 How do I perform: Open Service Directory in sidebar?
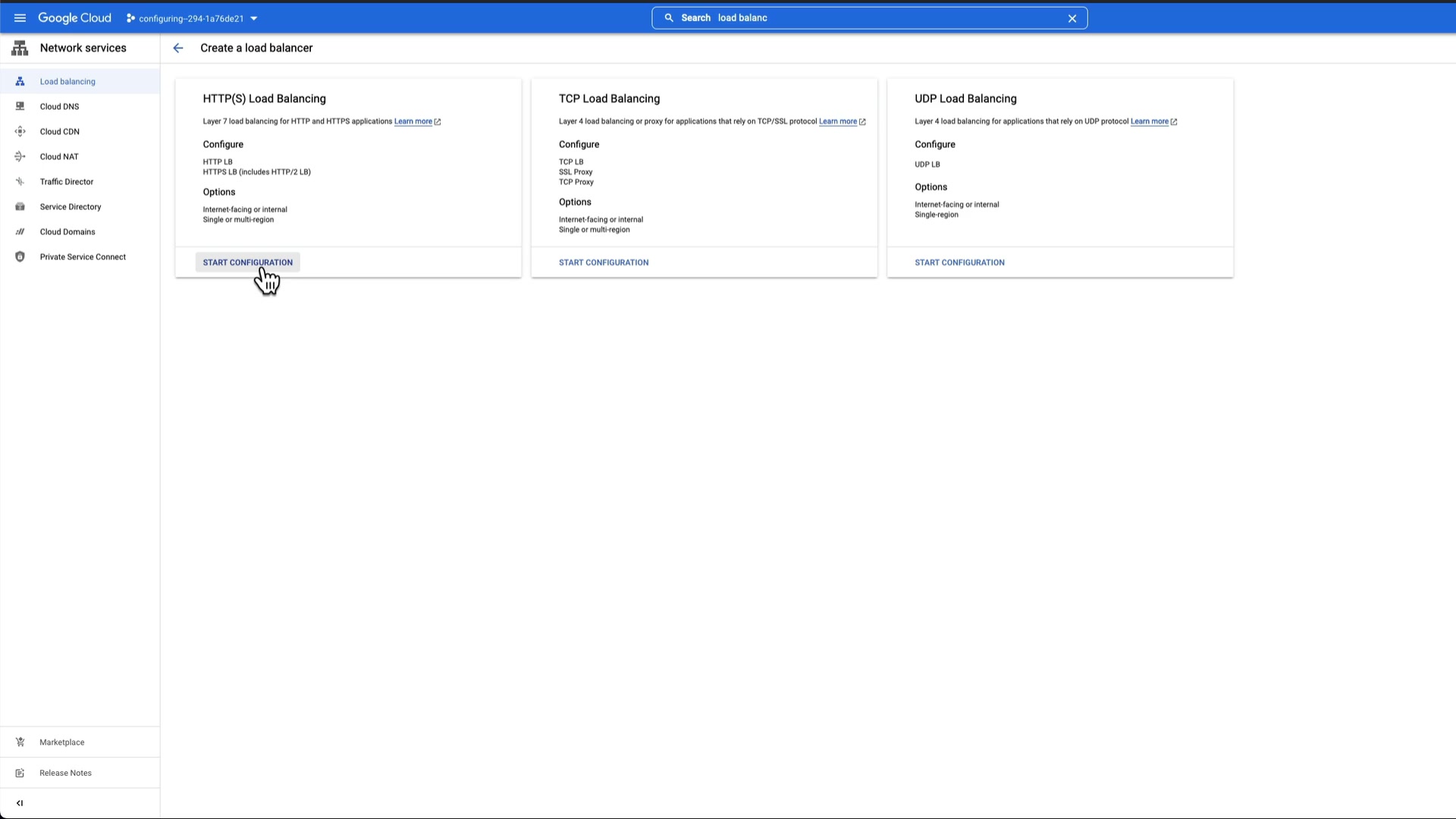[71, 207]
